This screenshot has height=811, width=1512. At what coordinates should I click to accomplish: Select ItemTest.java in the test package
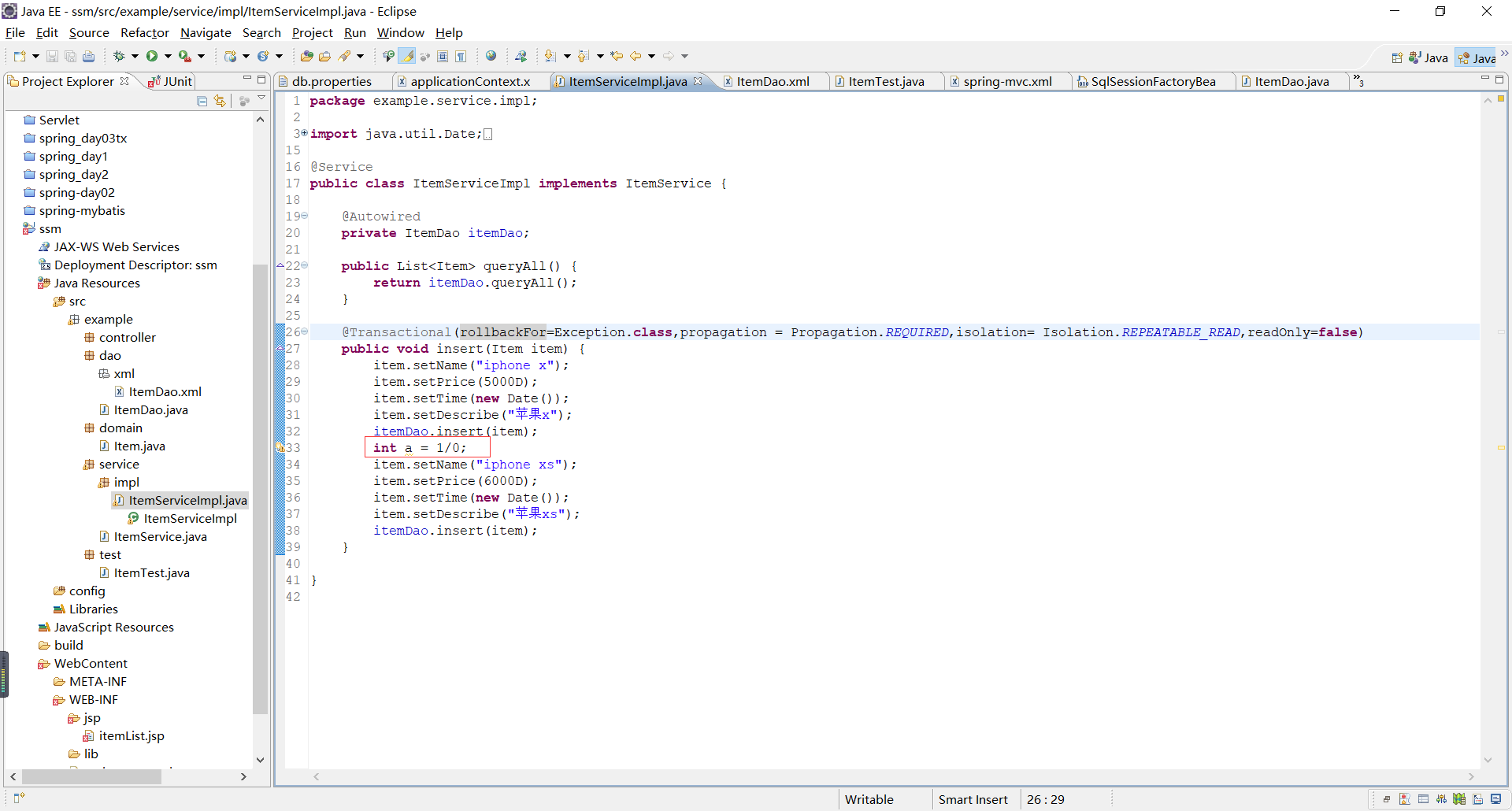pos(151,572)
